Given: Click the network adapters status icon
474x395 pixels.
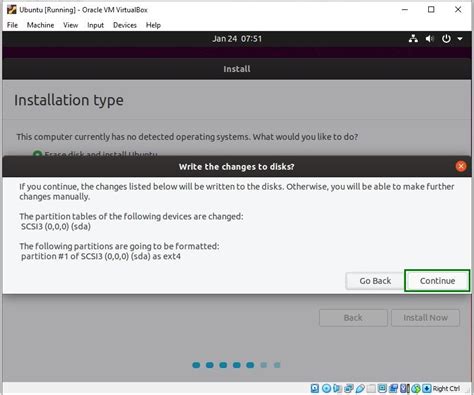Looking at the screenshot, I should click(349, 388).
